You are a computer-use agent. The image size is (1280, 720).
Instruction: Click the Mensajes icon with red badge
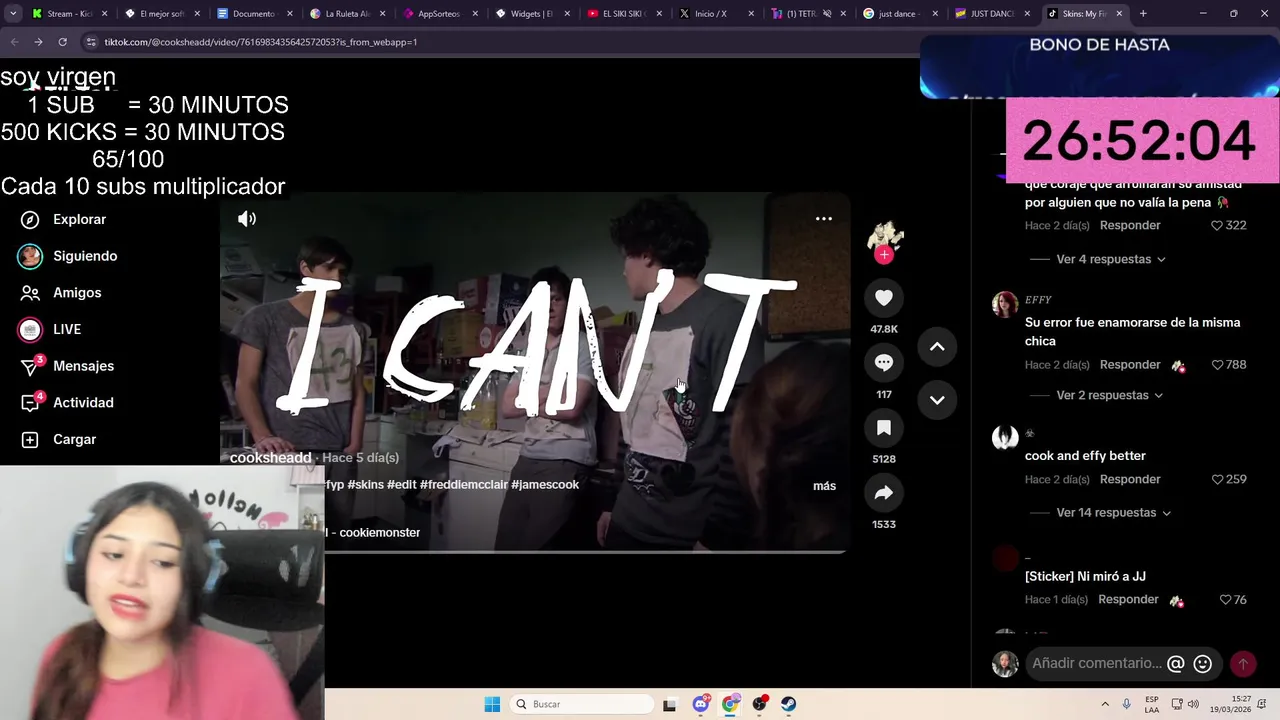click(31, 366)
